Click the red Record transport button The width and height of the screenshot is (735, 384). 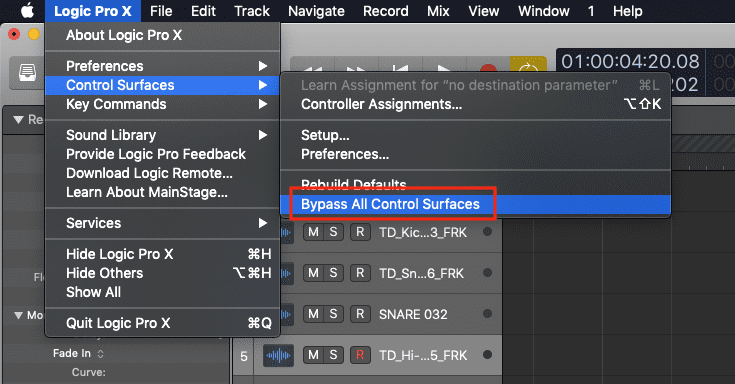[488, 68]
